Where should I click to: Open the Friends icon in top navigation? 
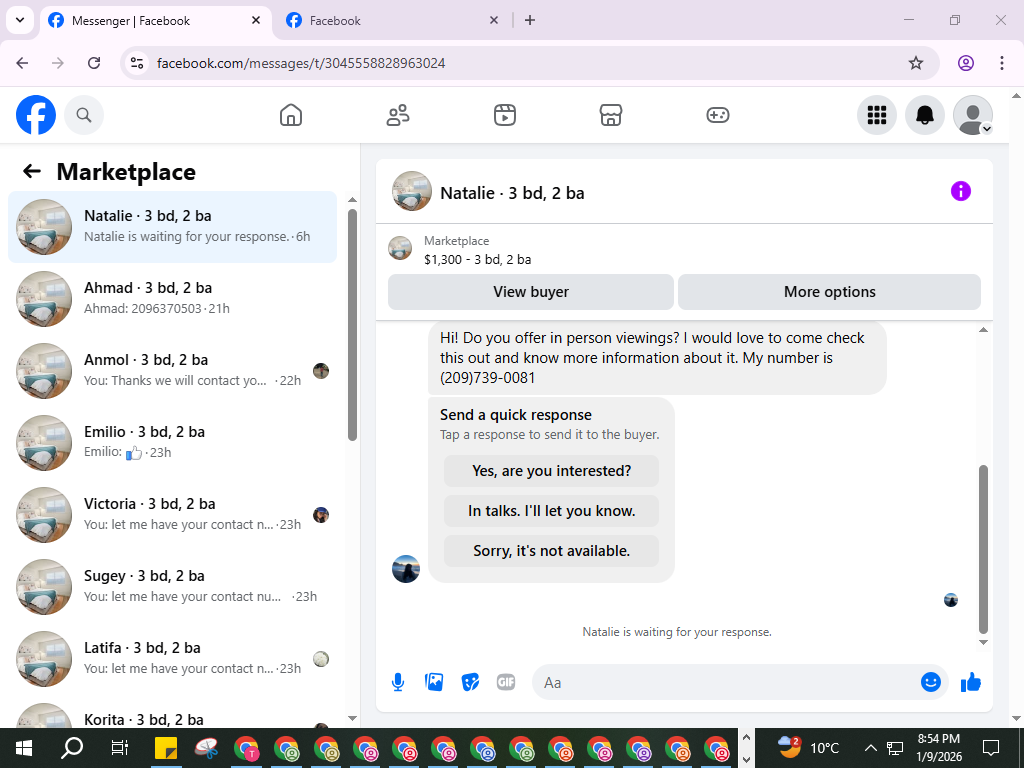coord(398,115)
